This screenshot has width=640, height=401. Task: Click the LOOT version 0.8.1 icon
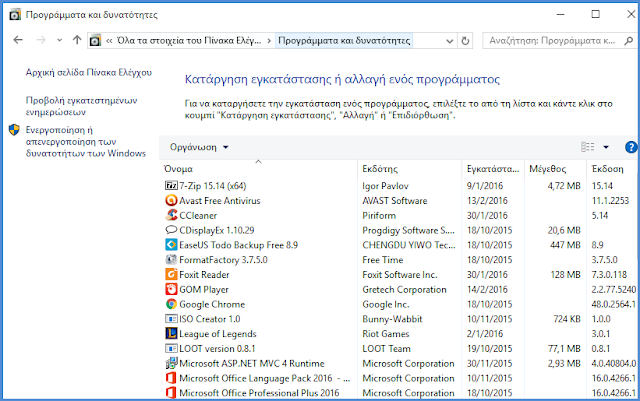pyautogui.click(x=171, y=348)
